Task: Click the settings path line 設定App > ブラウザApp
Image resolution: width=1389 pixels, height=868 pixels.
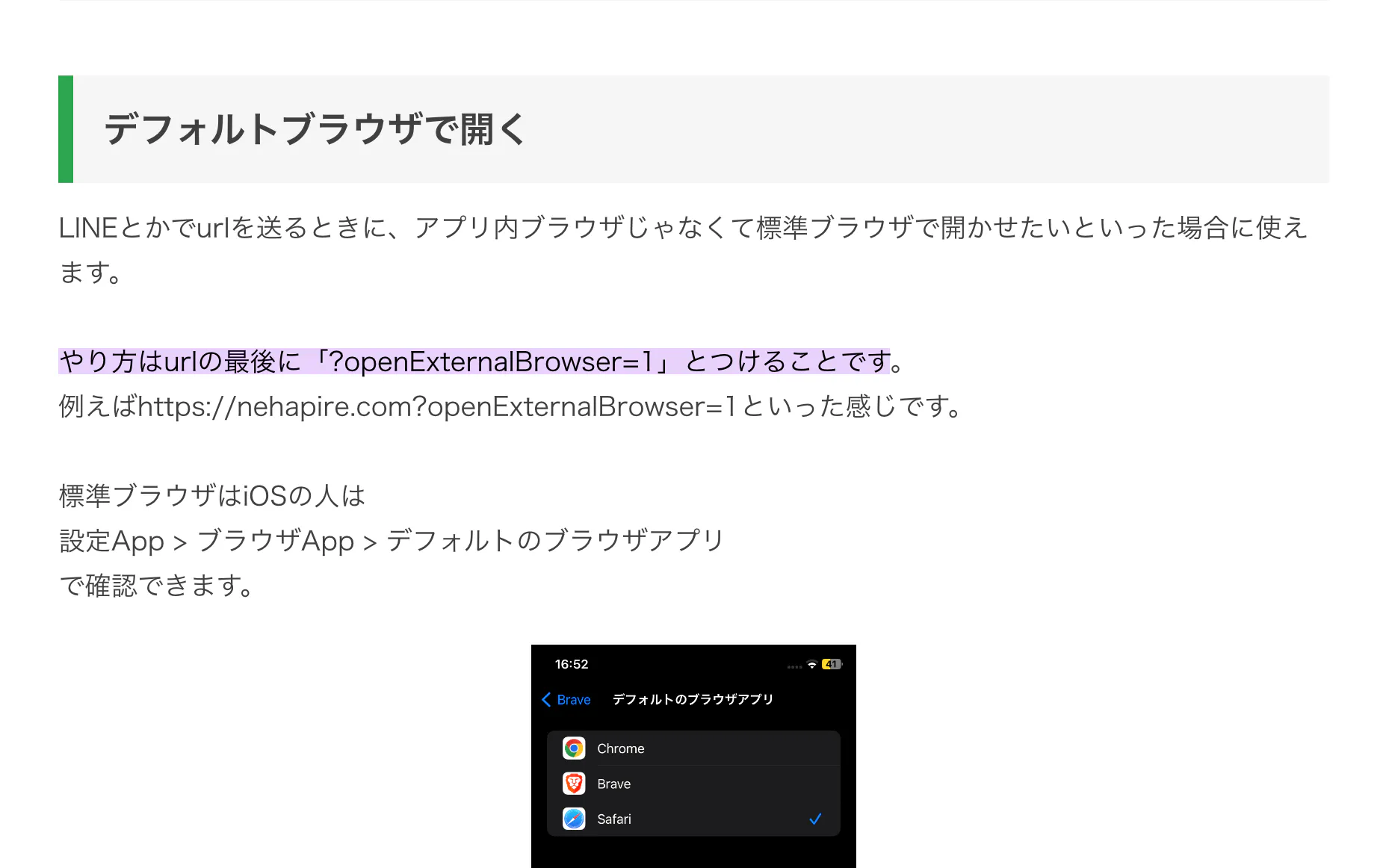Action: [392, 541]
